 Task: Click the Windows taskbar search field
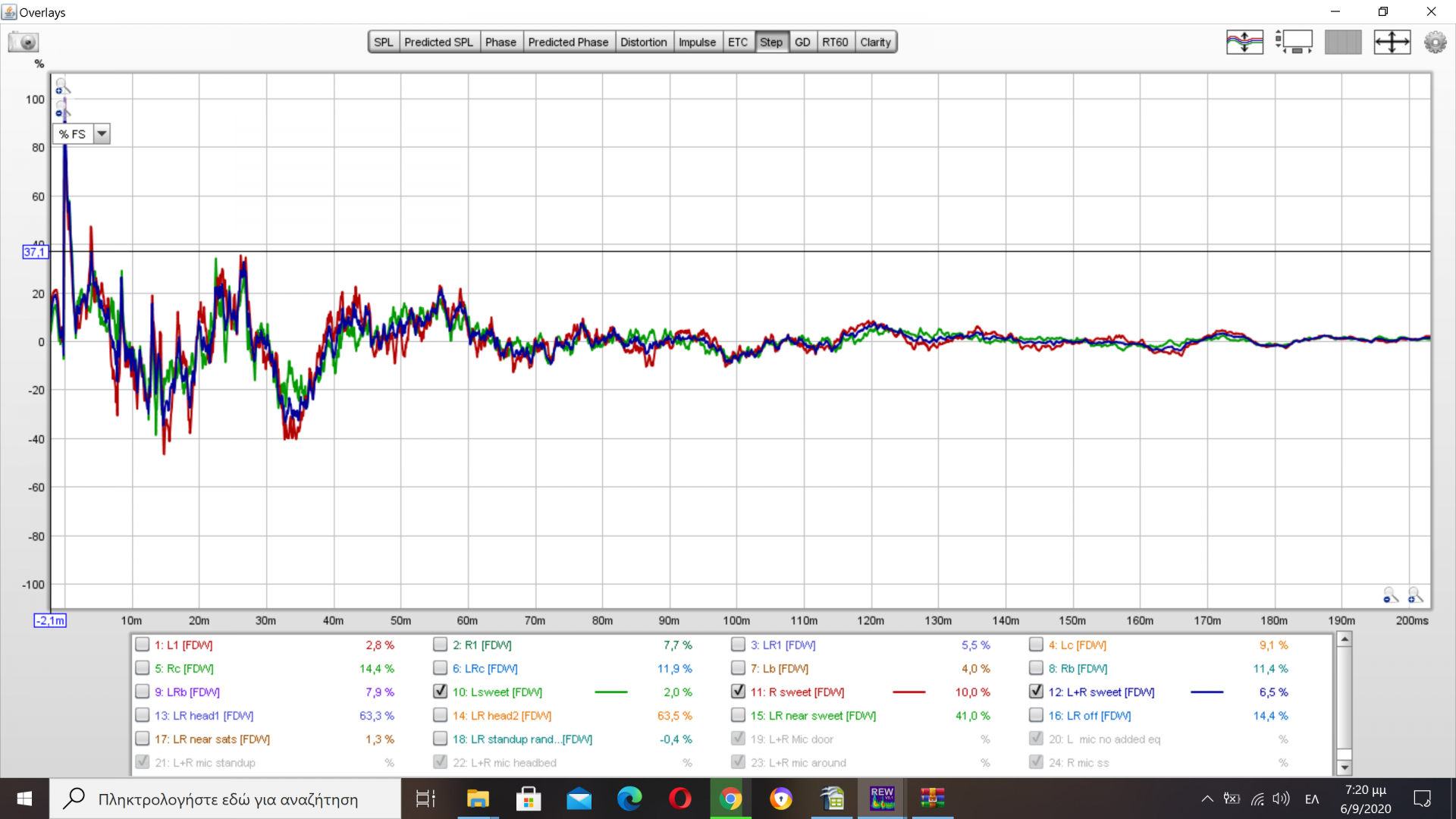click(227, 799)
